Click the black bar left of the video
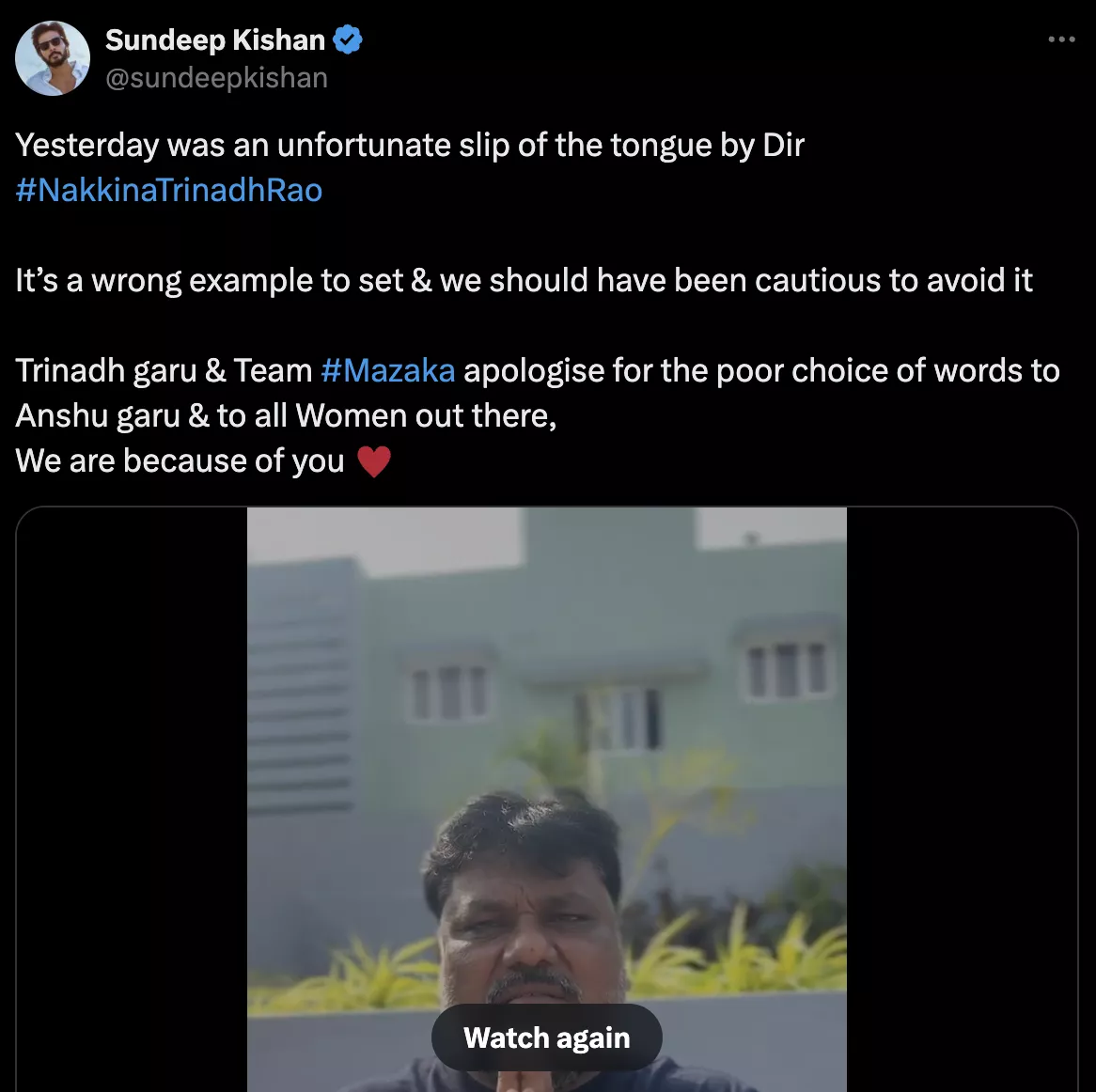Image resolution: width=1096 pixels, height=1092 pixels. coord(132,799)
